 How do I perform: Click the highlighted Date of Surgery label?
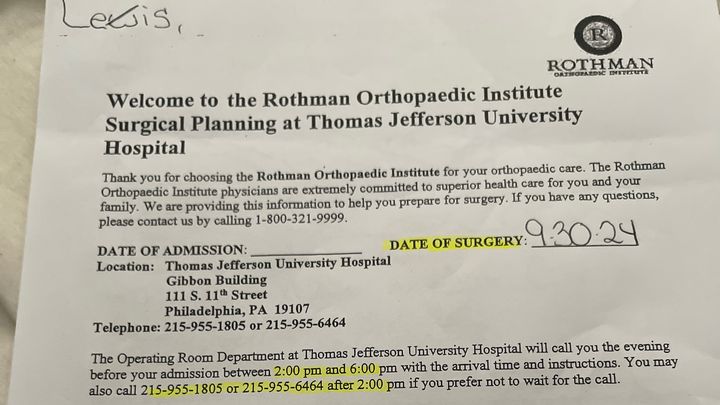456,243
